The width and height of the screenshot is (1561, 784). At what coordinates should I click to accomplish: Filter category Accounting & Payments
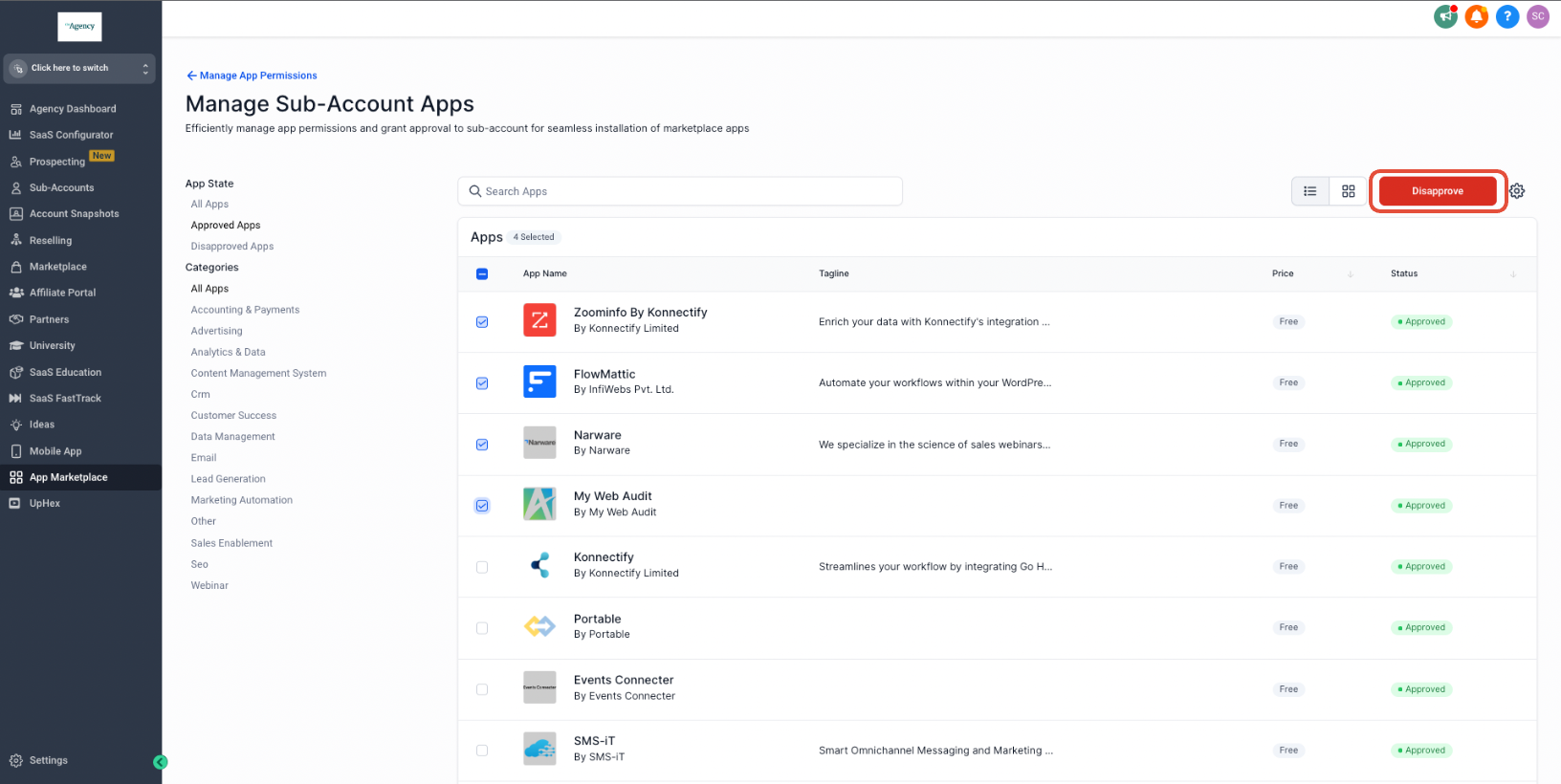[245, 310]
